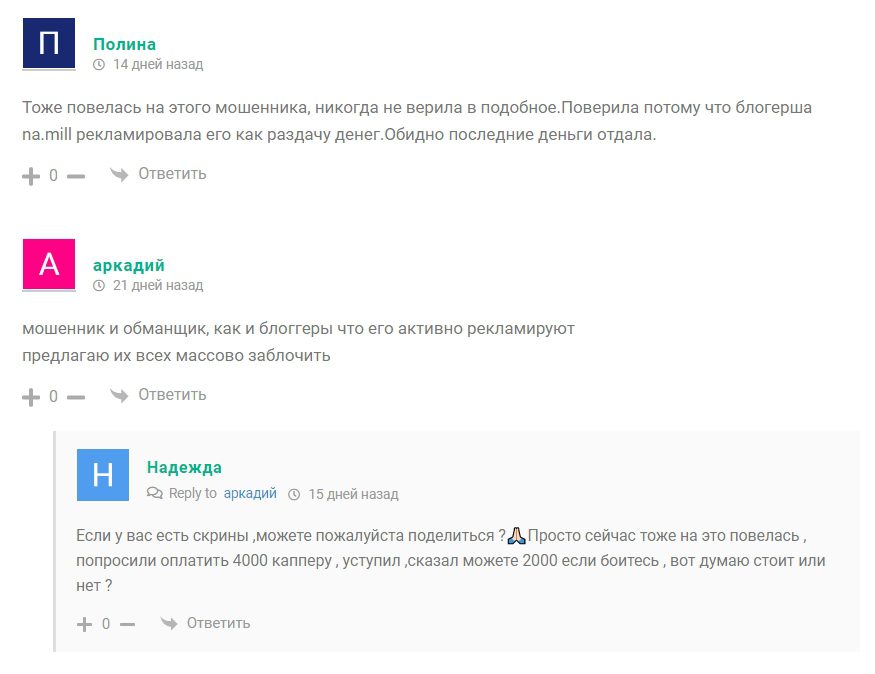Upvote Надежда's reply with plus icon
The image size is (875, 674).
[84, 624]
